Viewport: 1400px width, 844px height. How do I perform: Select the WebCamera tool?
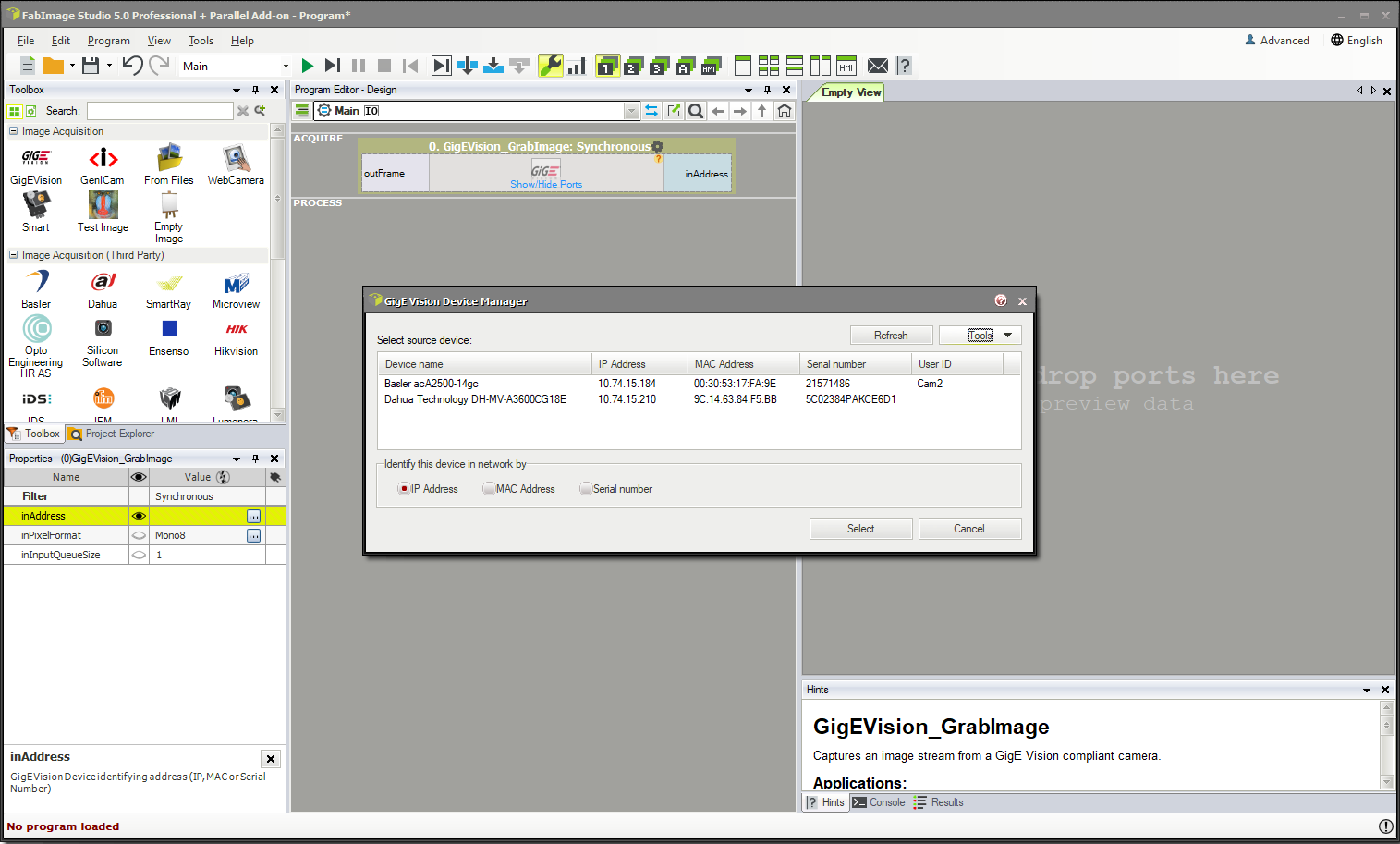coord(236,165)
